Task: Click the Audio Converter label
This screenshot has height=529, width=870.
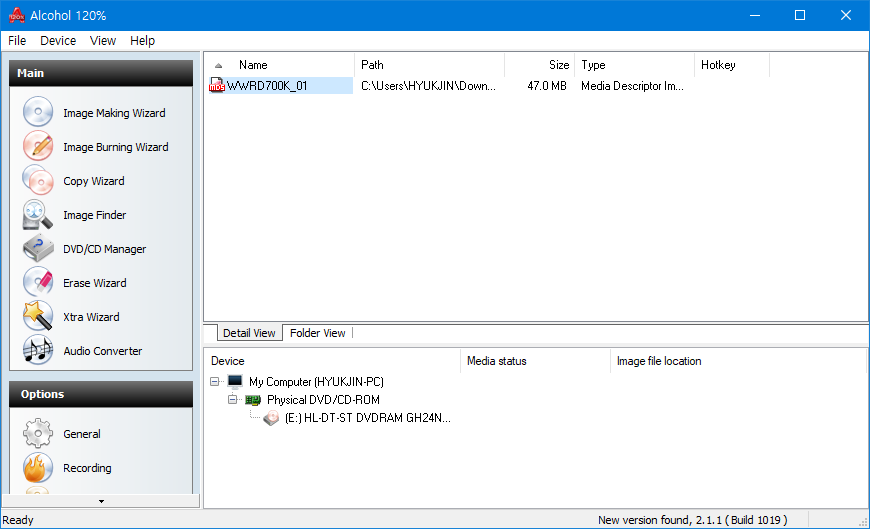Action: click(103, 351)
